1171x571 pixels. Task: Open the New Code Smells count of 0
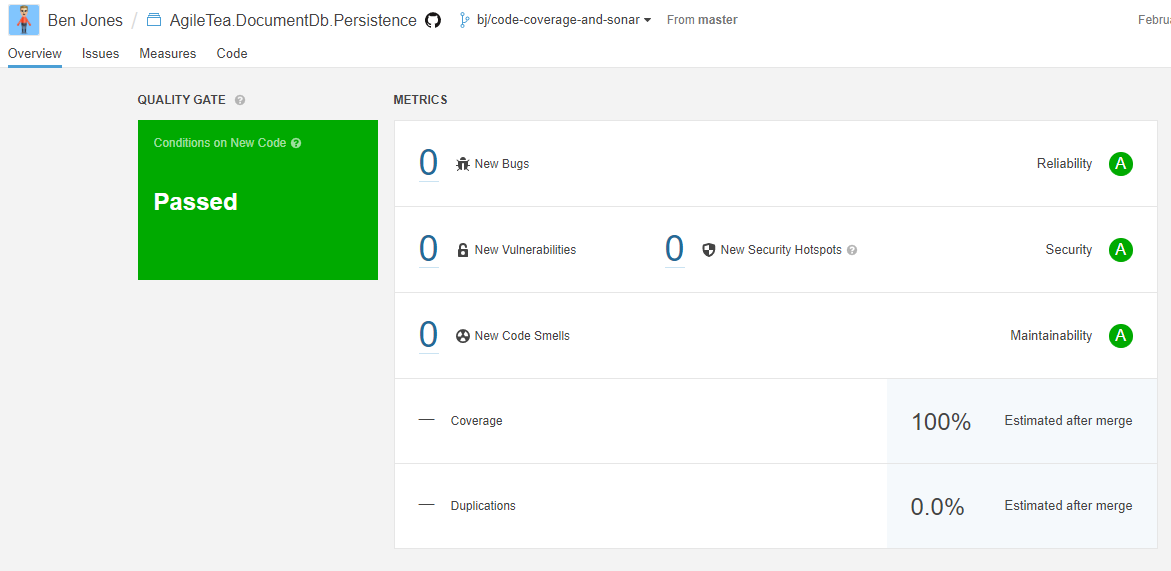coord(428,335)
